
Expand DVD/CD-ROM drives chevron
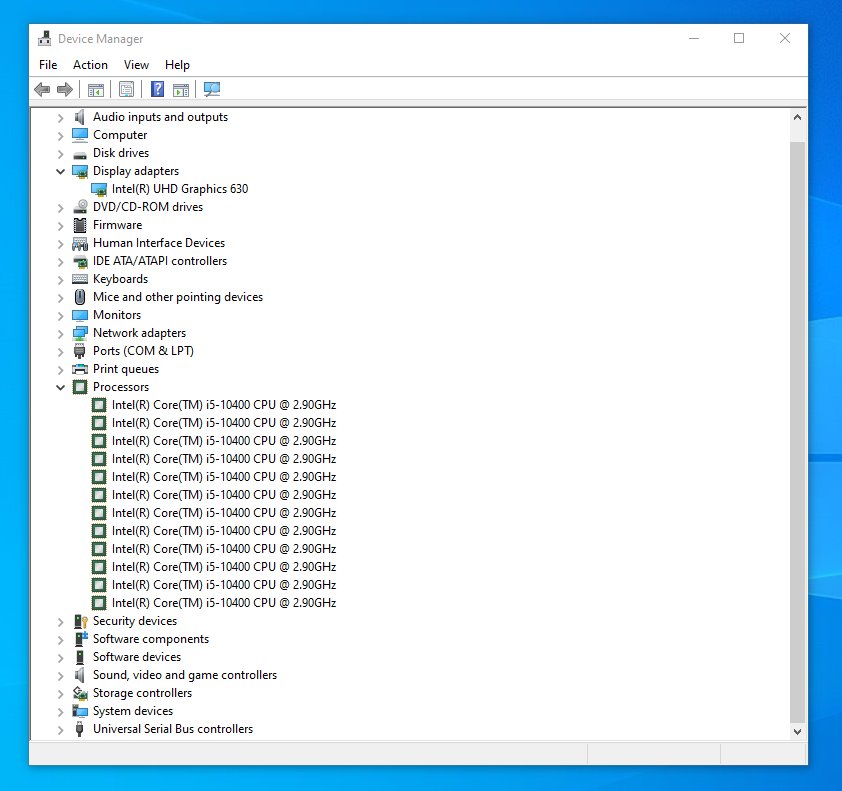[61, 208]
